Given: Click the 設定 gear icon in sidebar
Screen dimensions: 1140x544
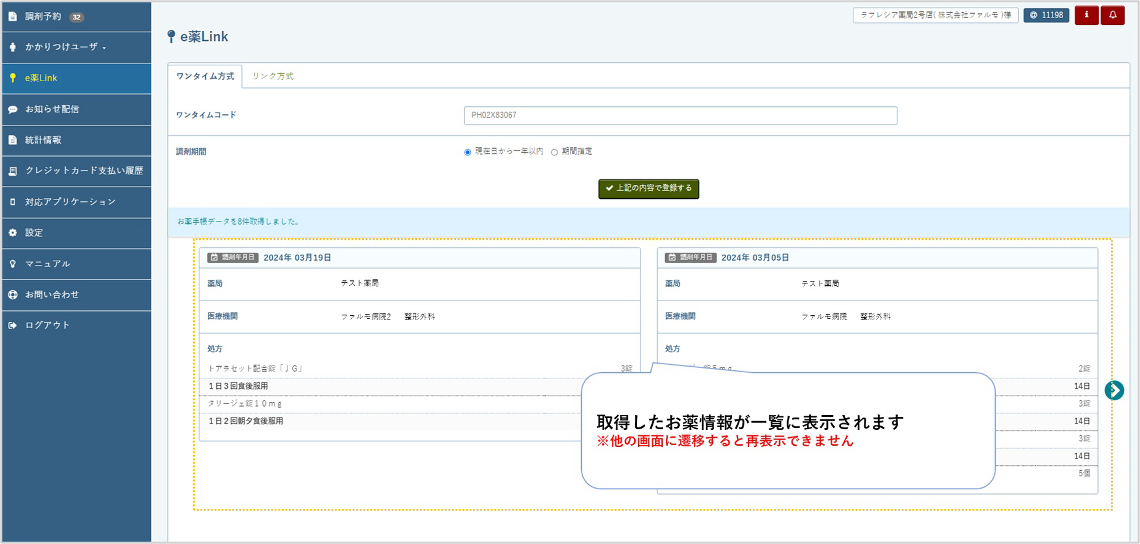Looking at the screenshot, I should point(13,233).
